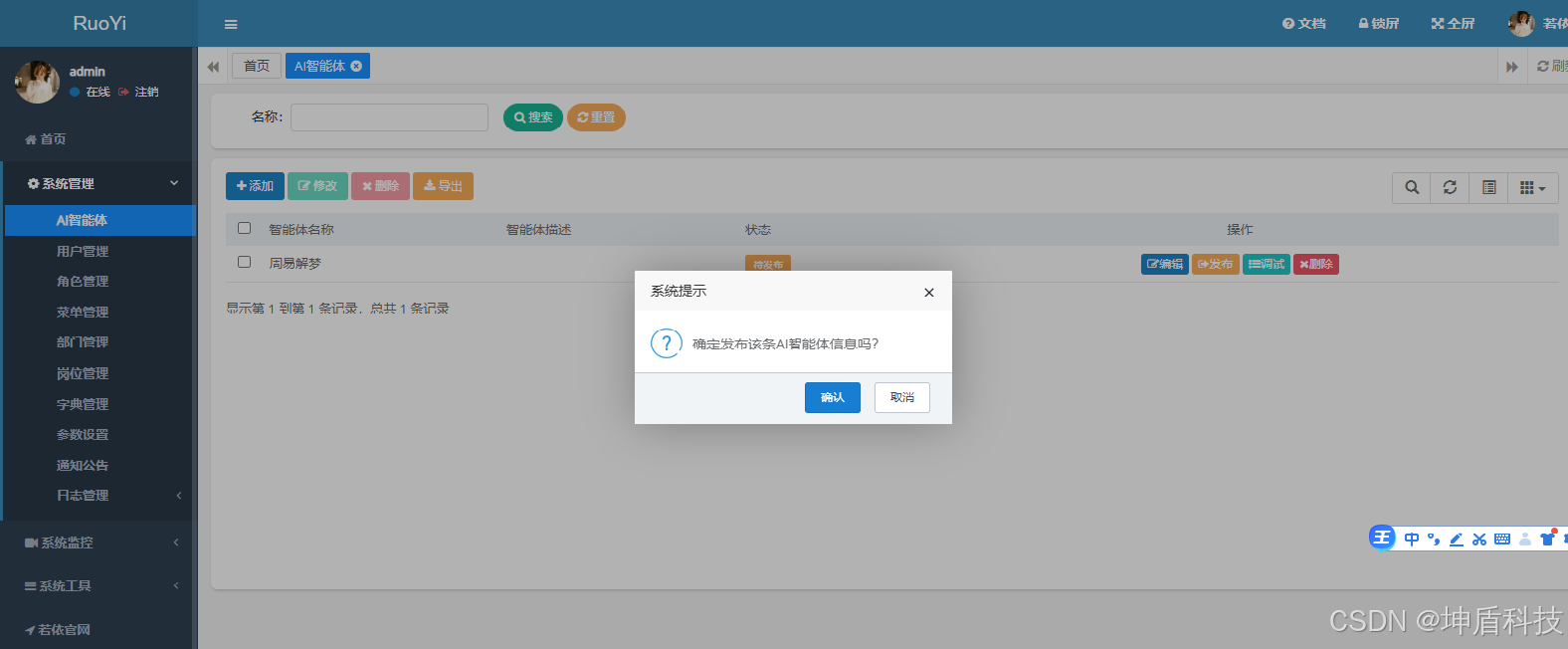This screenshot has height=649, width=1568.
Task: Click admin profile picture in sidebar
Action: (37, 82)
